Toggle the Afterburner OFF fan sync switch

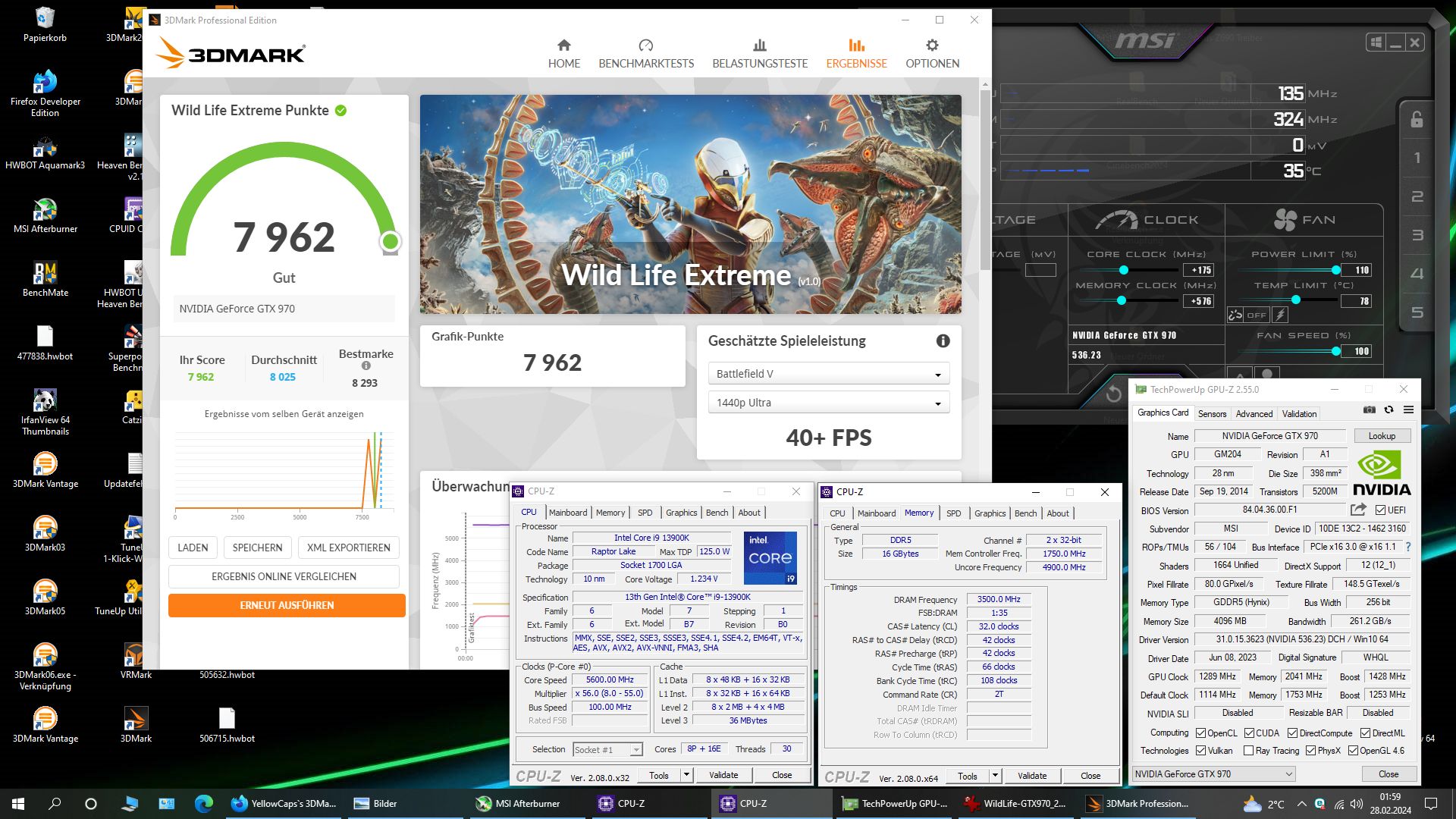1256,315
